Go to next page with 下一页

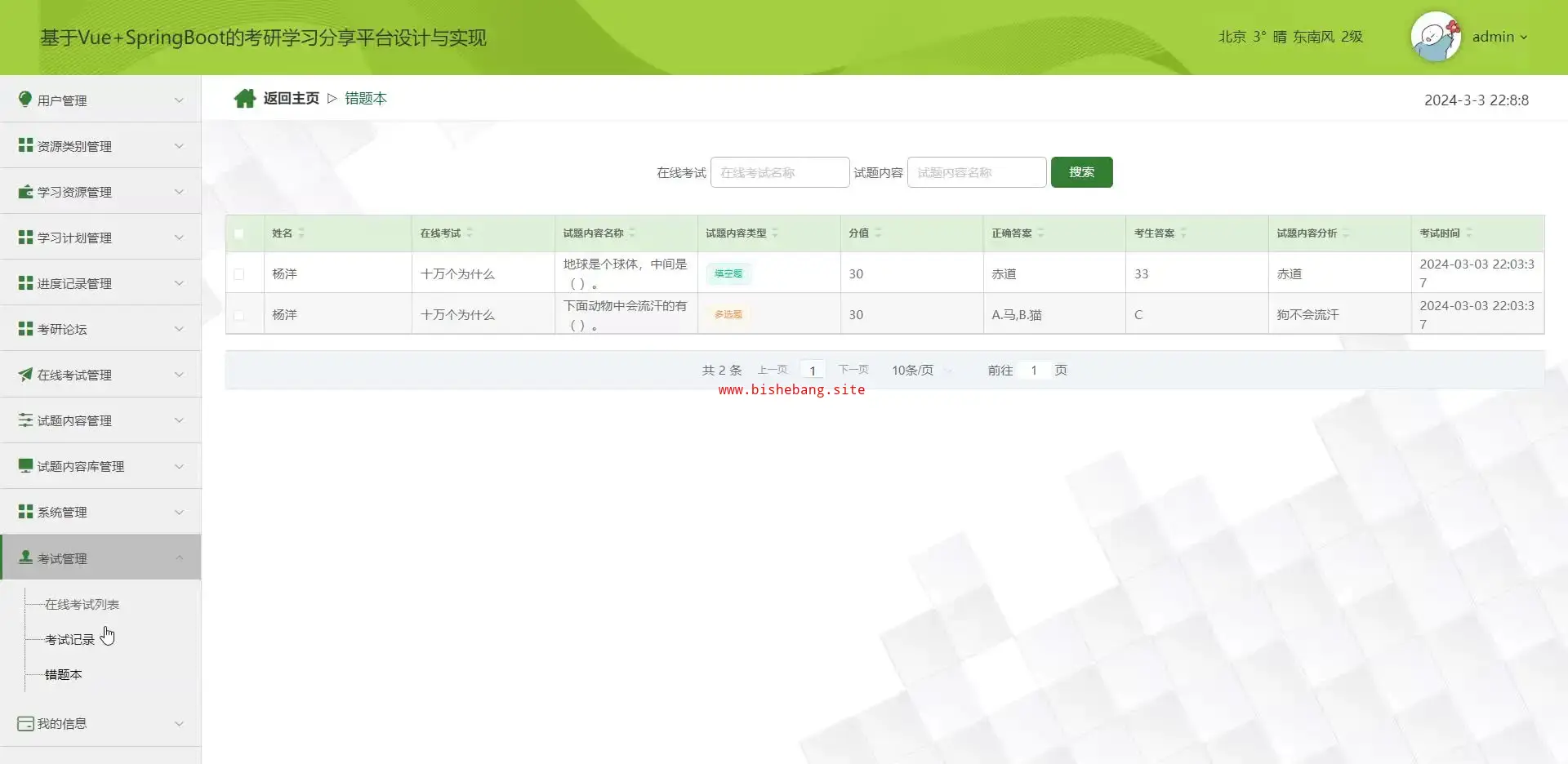click(853, 370)
